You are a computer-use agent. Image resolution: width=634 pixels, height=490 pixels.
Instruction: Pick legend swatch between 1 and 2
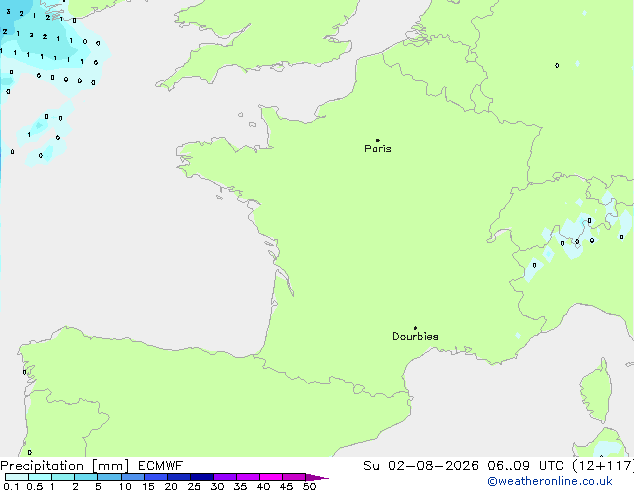pos(63,477)
